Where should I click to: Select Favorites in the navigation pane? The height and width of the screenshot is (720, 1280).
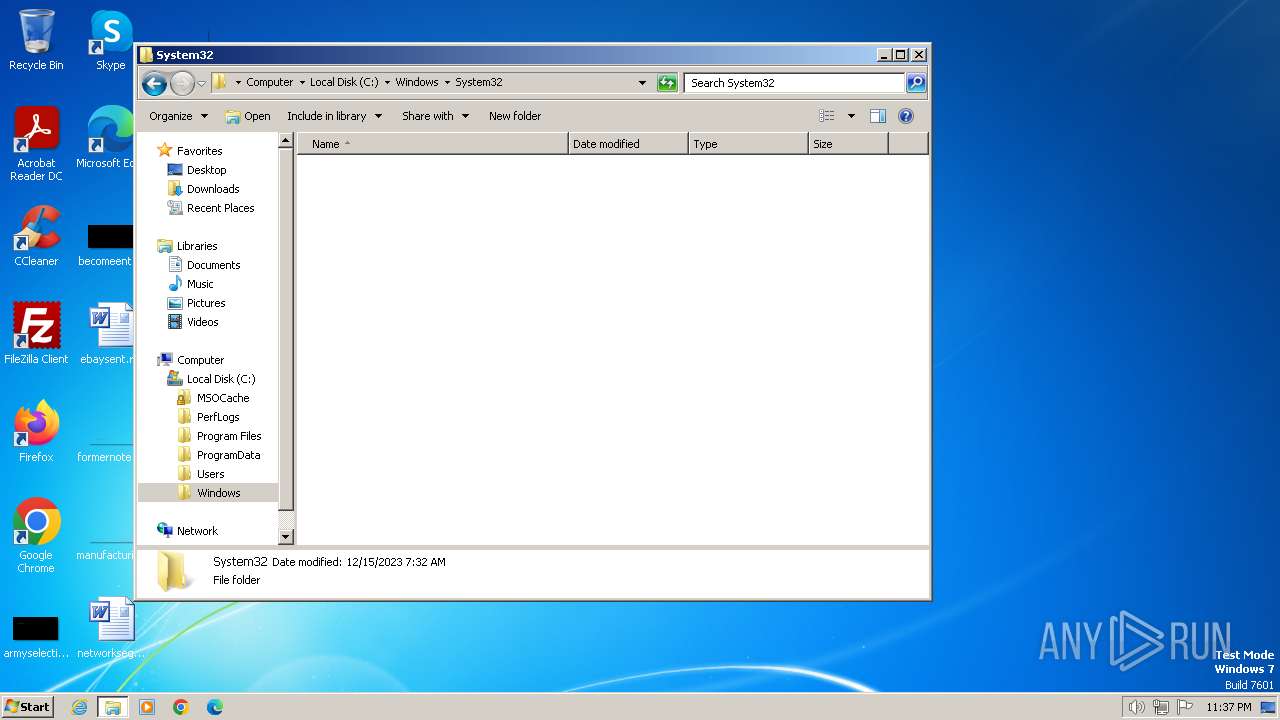point(199,151)
